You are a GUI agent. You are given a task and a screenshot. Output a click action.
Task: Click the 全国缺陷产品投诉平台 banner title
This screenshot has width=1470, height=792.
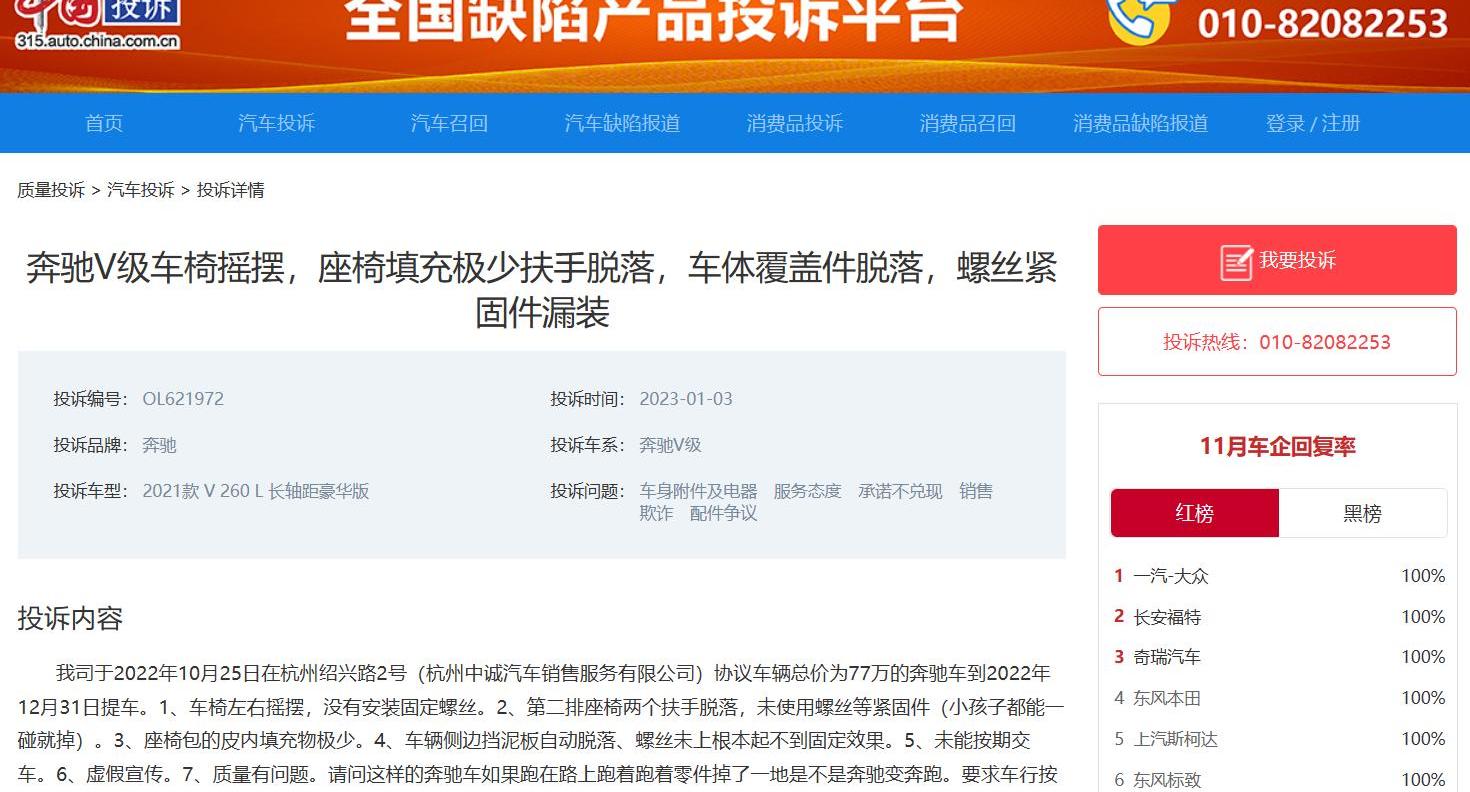654,20
